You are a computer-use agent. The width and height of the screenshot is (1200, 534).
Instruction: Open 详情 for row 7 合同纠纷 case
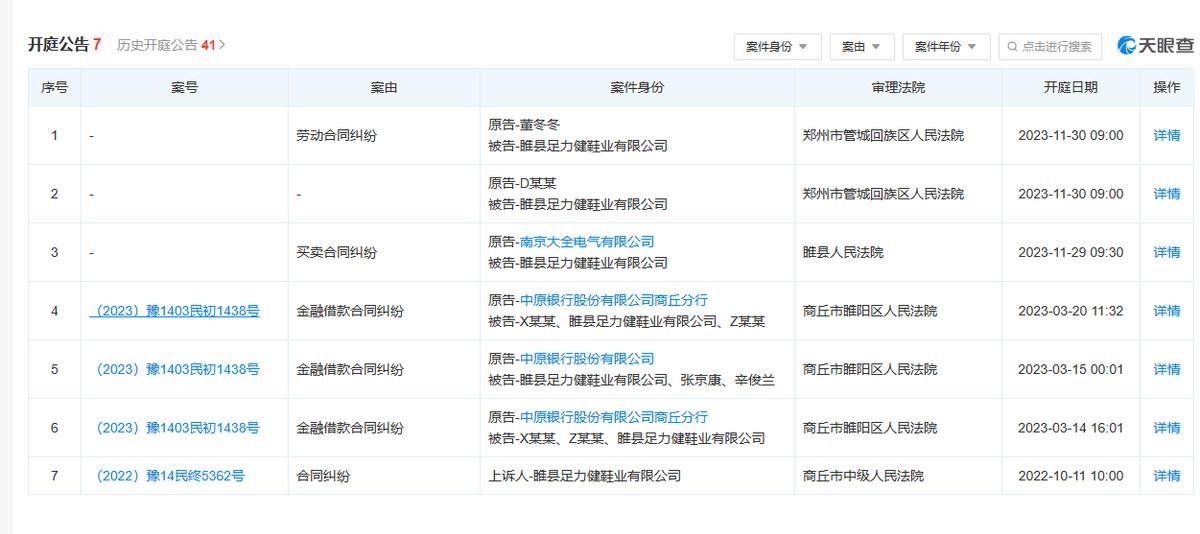click(x=1166, y=476)
